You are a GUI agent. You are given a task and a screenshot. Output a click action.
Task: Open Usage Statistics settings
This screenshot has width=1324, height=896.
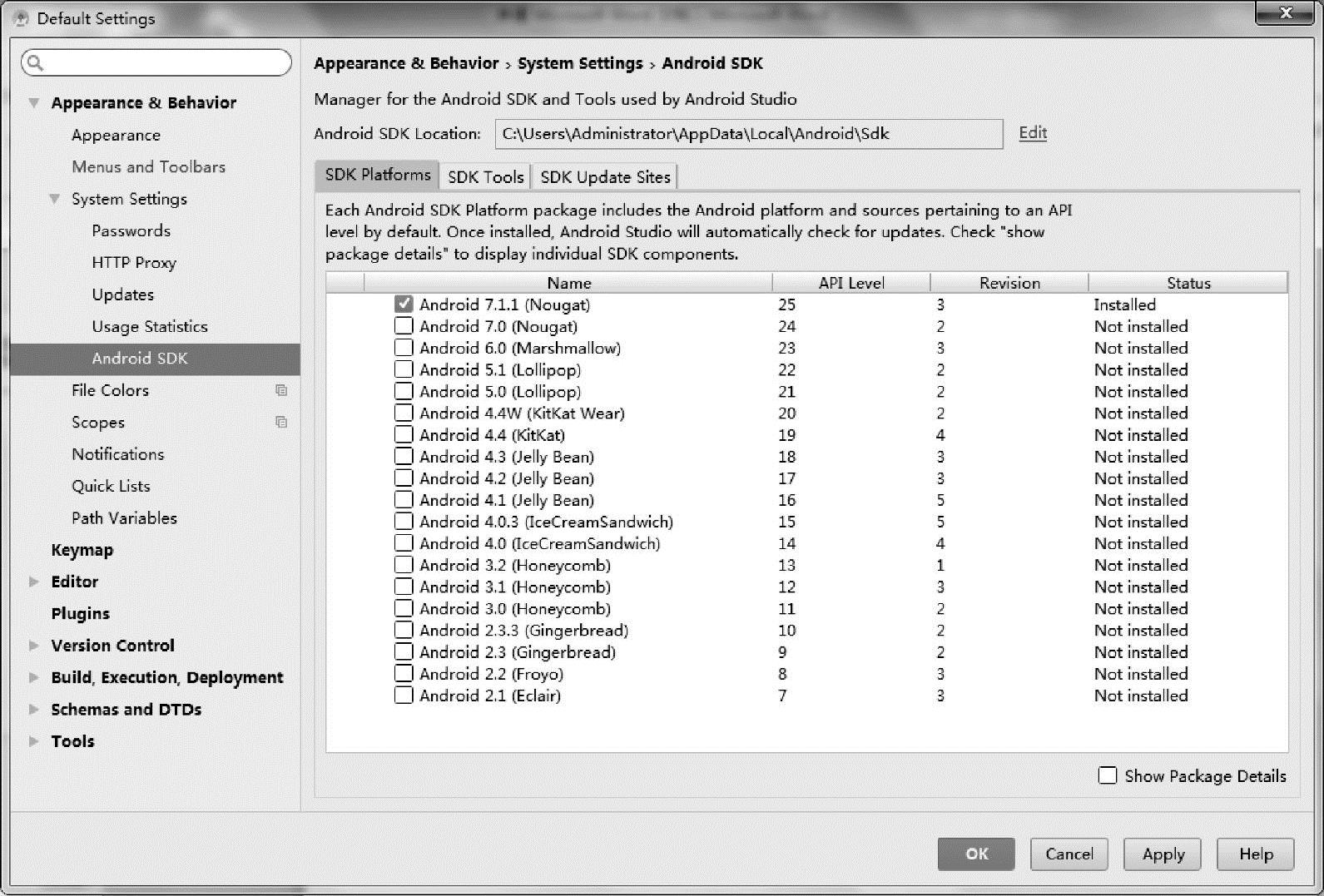[150, 326]
